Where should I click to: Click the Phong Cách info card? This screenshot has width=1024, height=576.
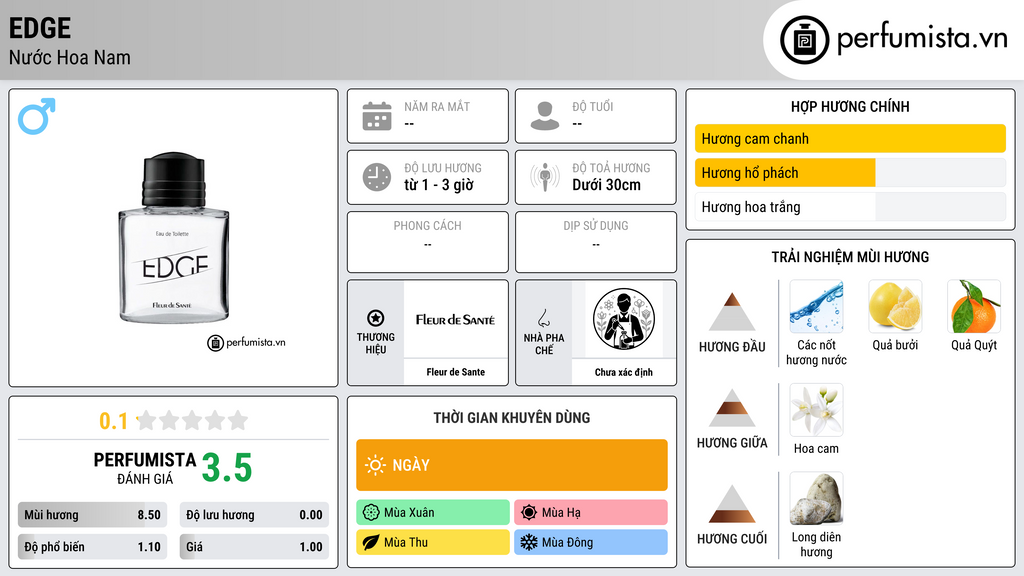click(x=428, y=242)
